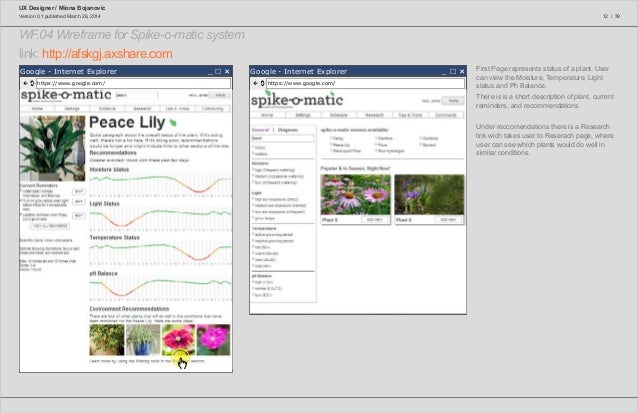Maximize the Peace Lily browser window
The width and height of the screenshot is (638, 413).
[x=218, y=71]
